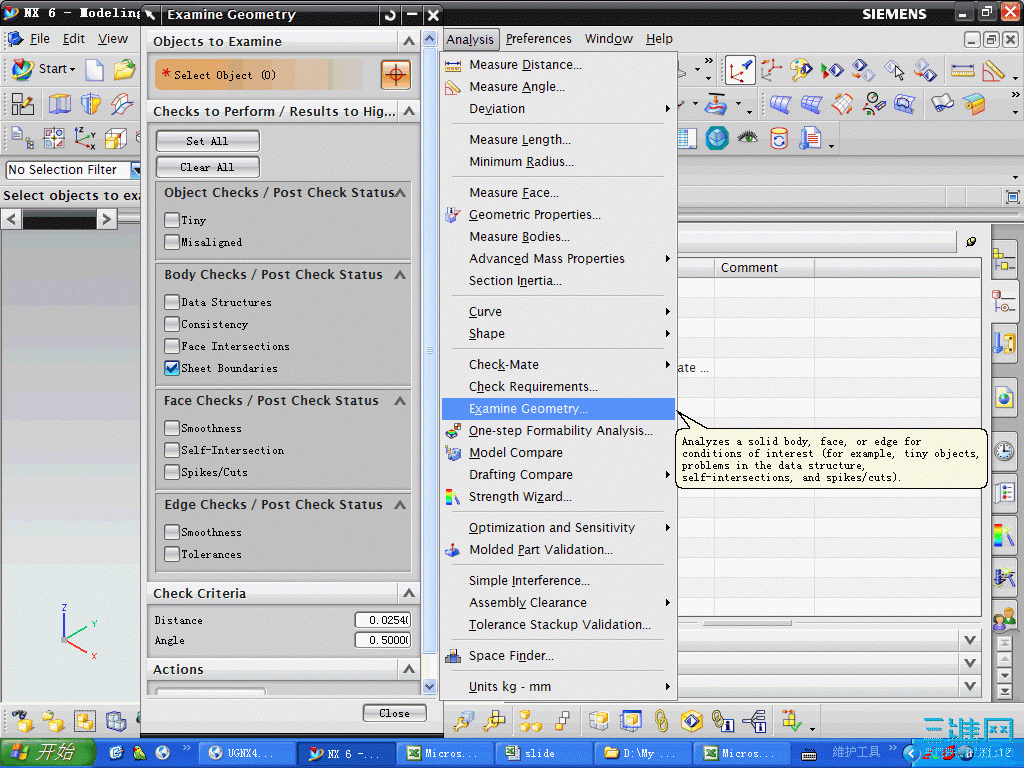Open the Start dropdown menu
1024x768 pixels.
[x=44, y=69]
